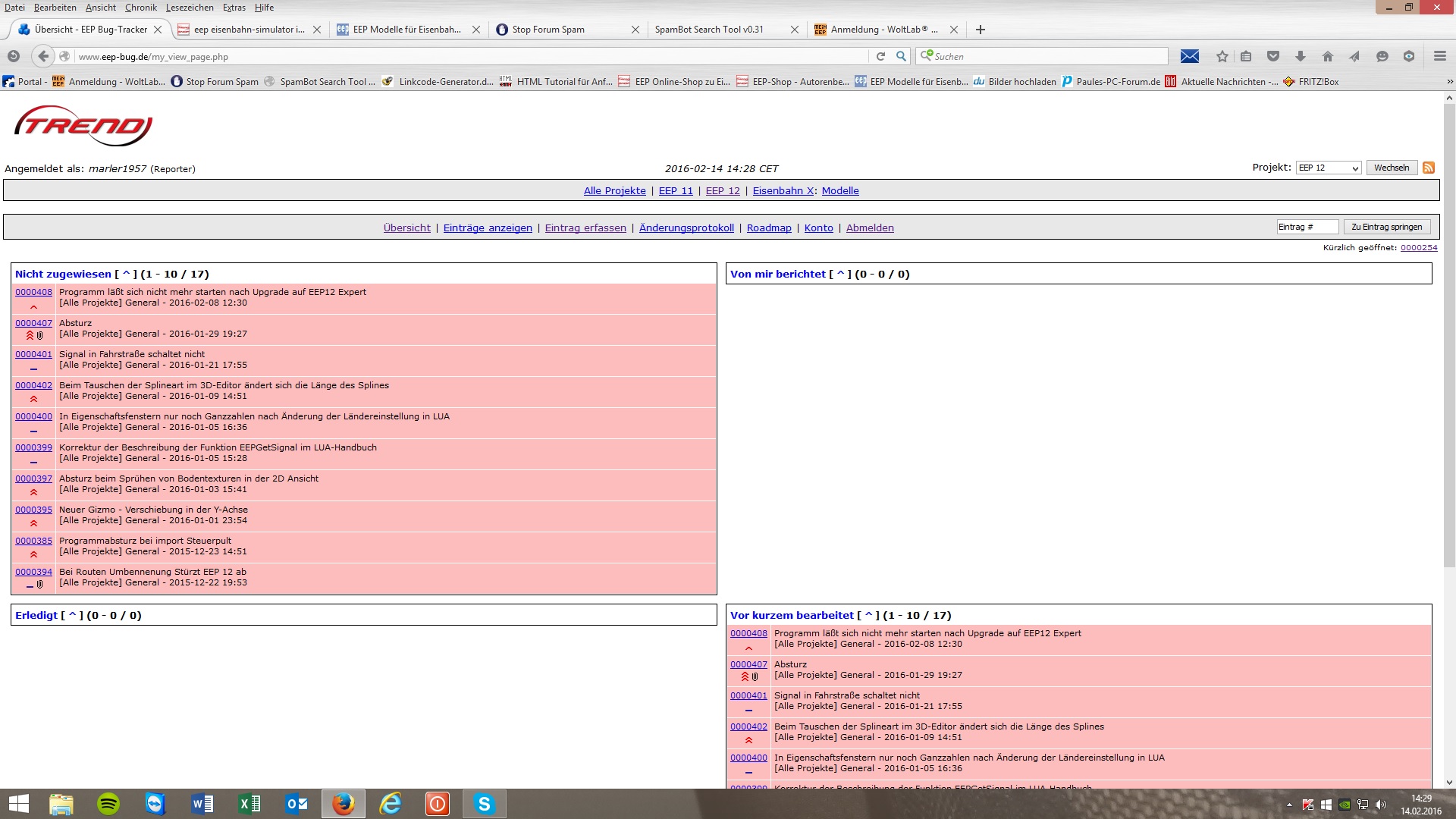Open Firefox hamburger menu

coord(1439,56)
